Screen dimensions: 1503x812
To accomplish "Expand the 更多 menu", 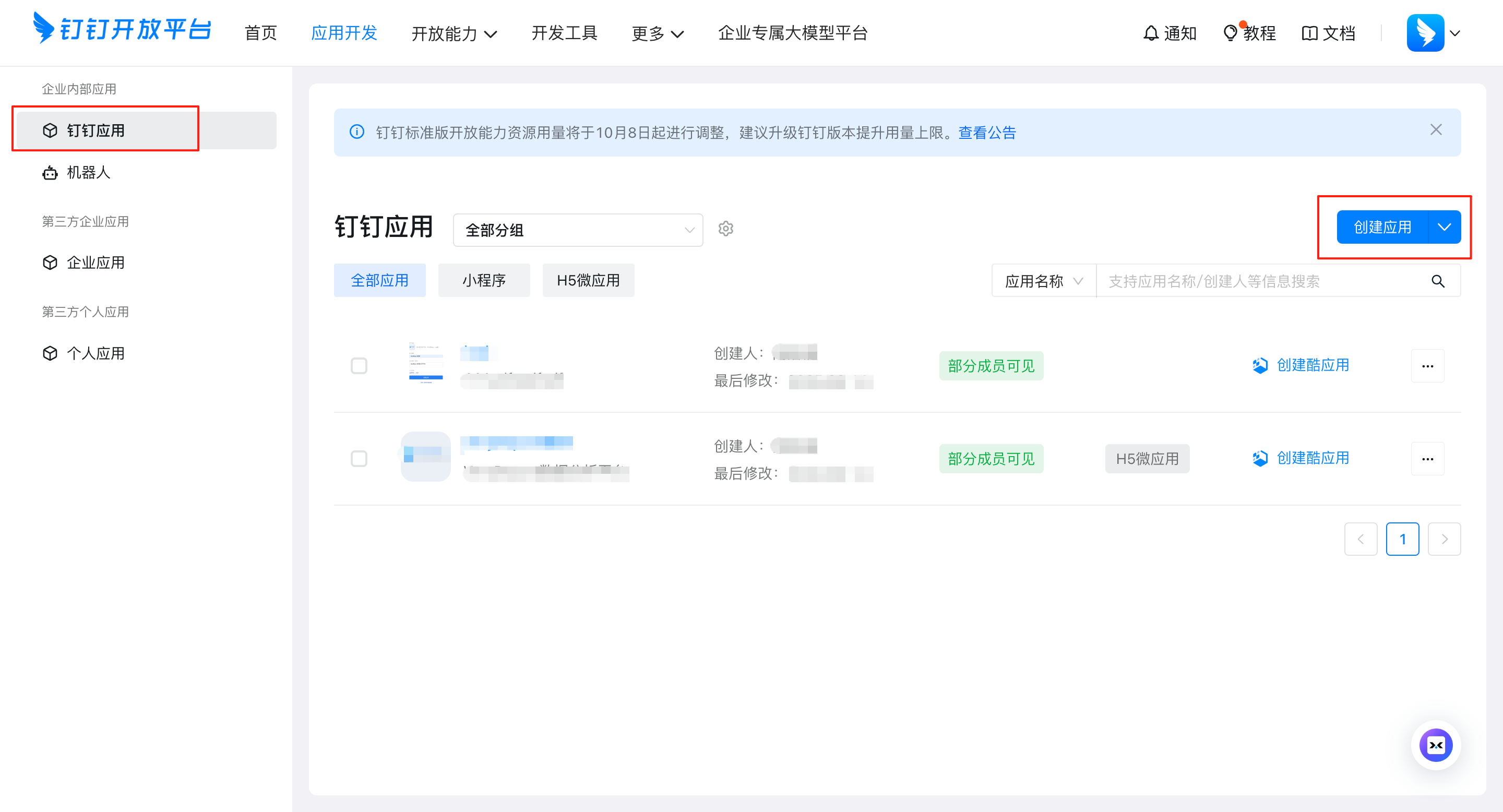I will 658,34.
